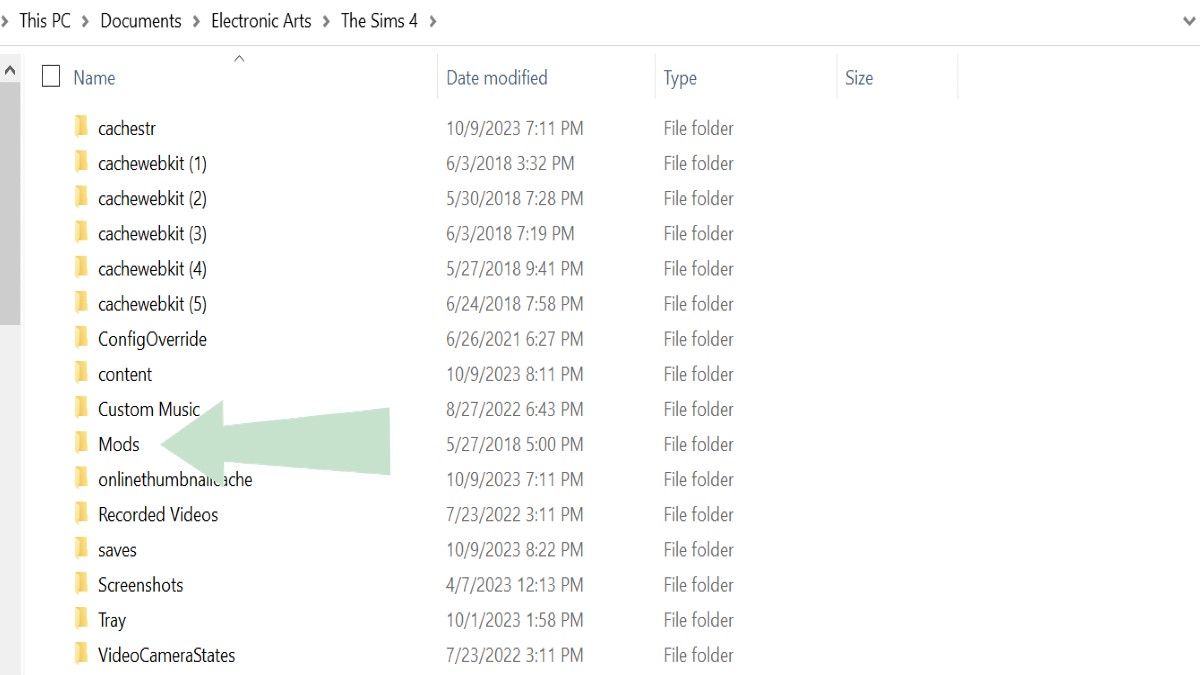Screen dimensions: 1200x675
Task: Open the Mods folder icon
Action: pyautogui.click(x=82, y=444)
